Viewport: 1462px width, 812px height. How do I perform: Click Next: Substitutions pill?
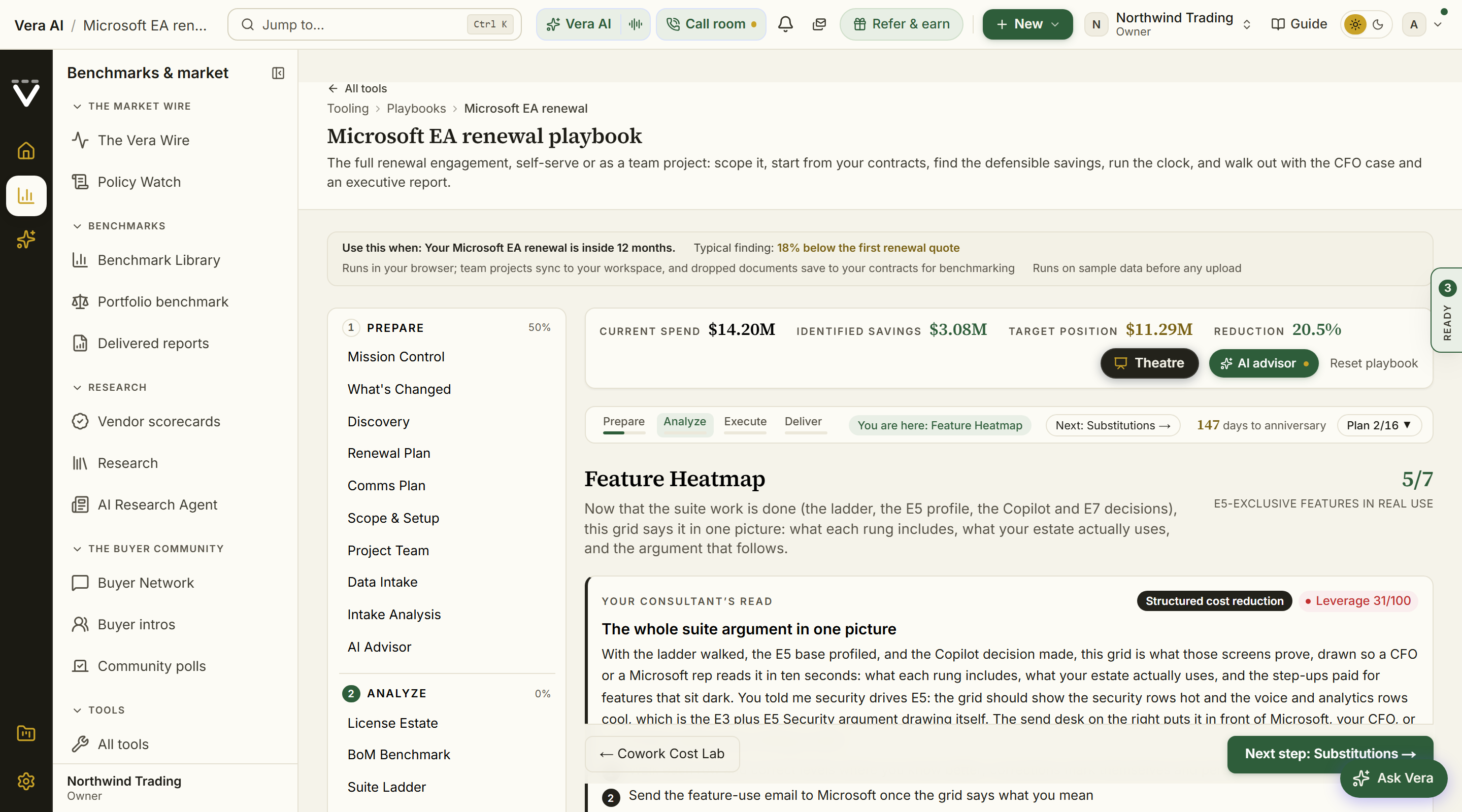tap(1112, 426)
